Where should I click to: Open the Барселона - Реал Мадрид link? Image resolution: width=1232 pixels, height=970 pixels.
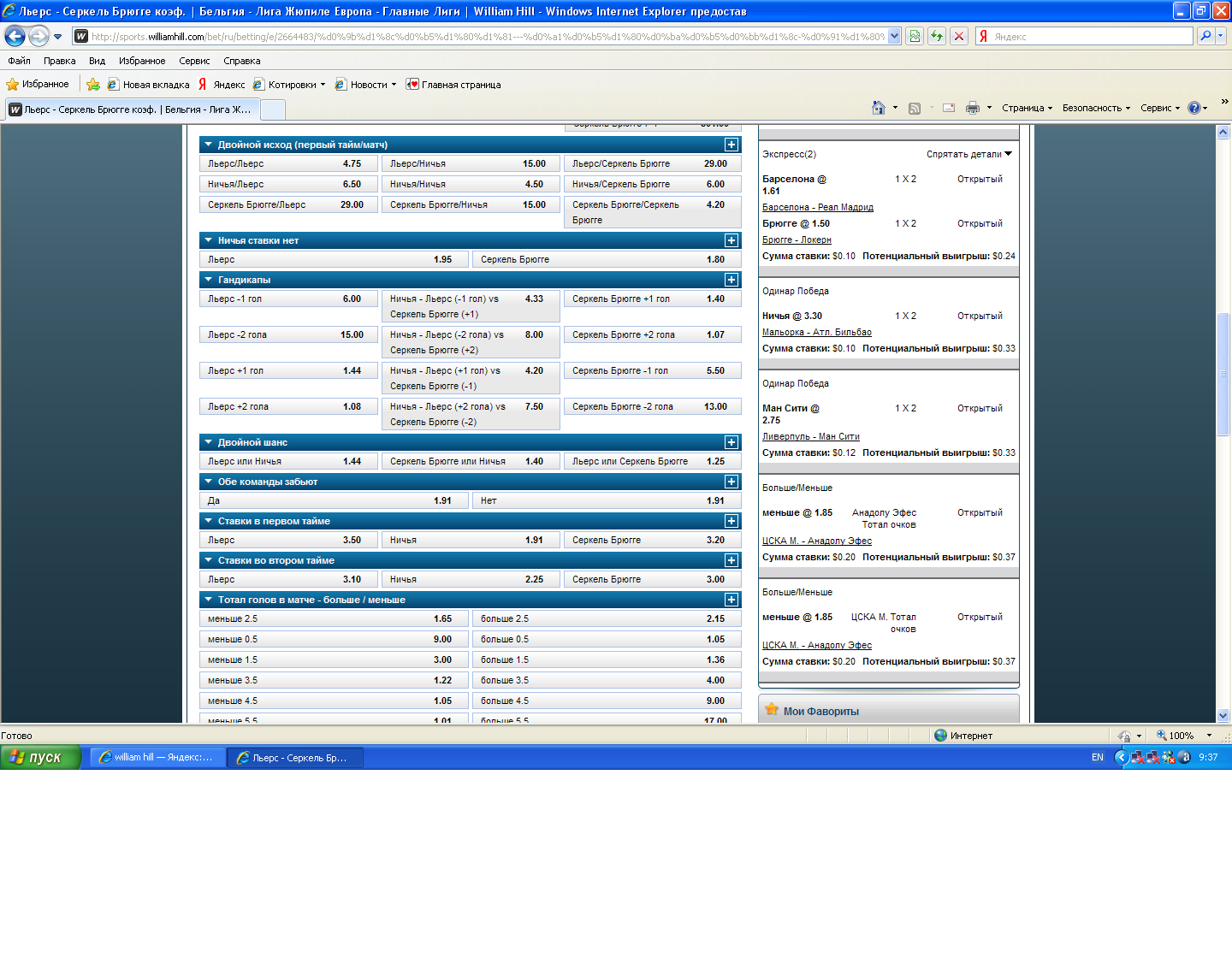click(x=818, y=207)
